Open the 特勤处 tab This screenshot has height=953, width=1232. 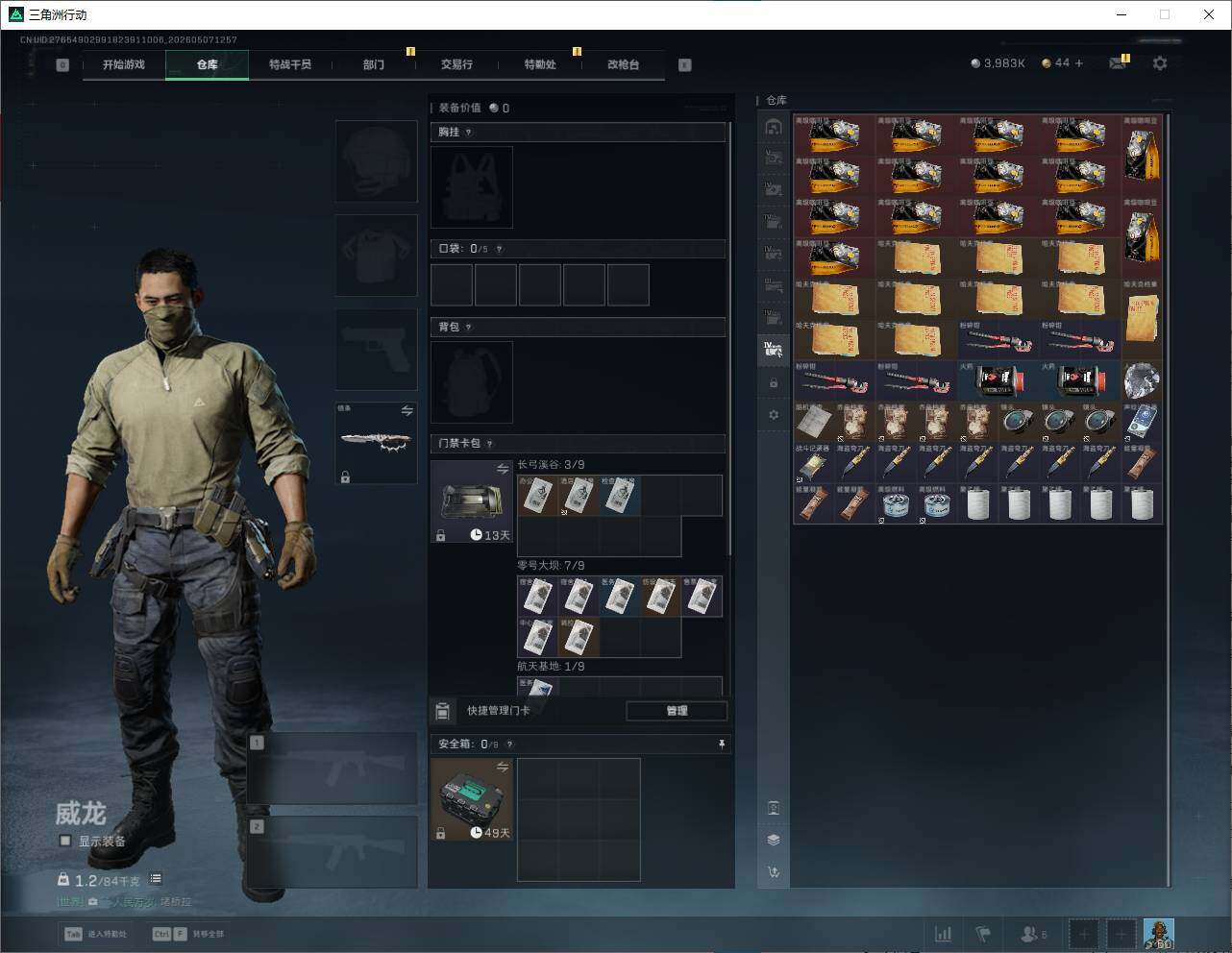point(540,64)
